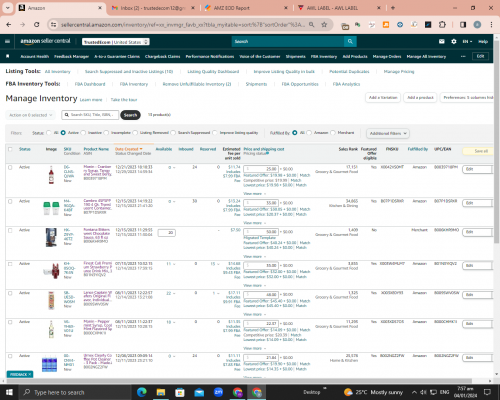This screenshot has width=500, height=400.
Task: Open the Action on 0 selected dropdown
Action: pos(30,115)
